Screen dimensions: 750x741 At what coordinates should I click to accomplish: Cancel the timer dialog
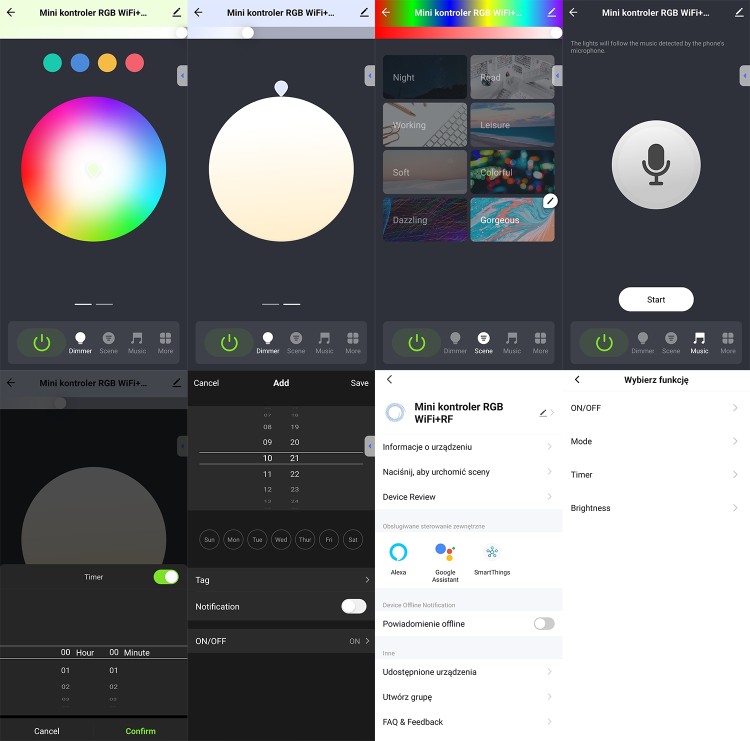point(47,731)
